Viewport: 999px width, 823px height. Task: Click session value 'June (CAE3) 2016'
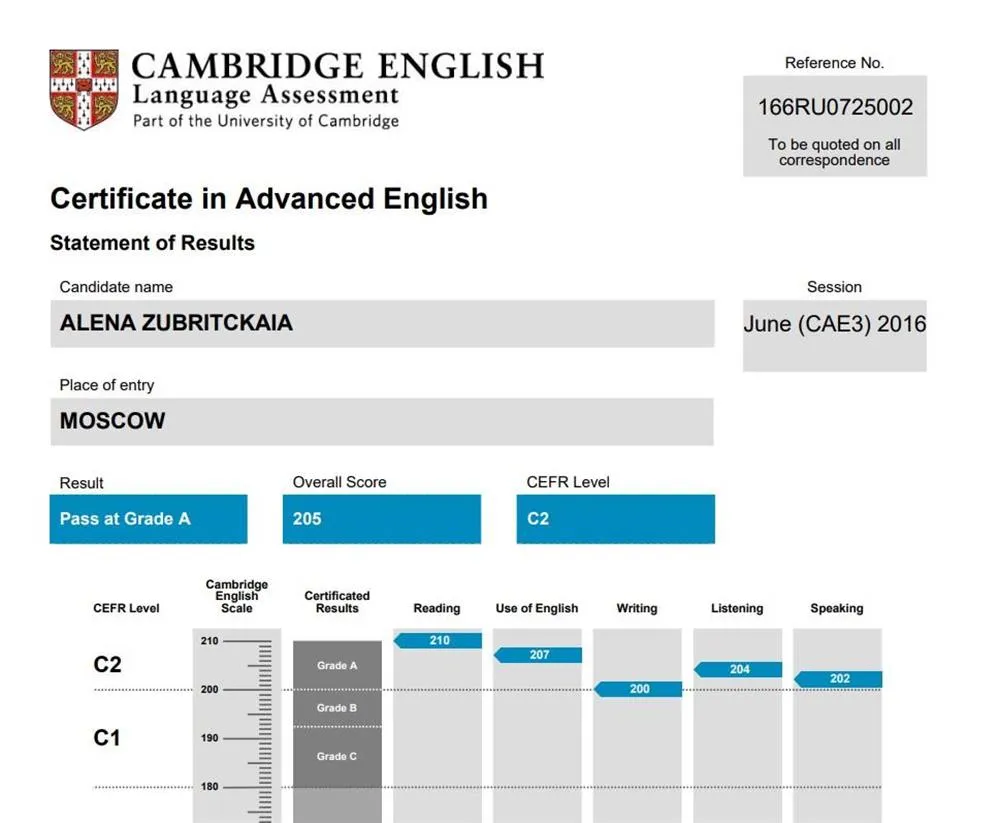[835, 324]
